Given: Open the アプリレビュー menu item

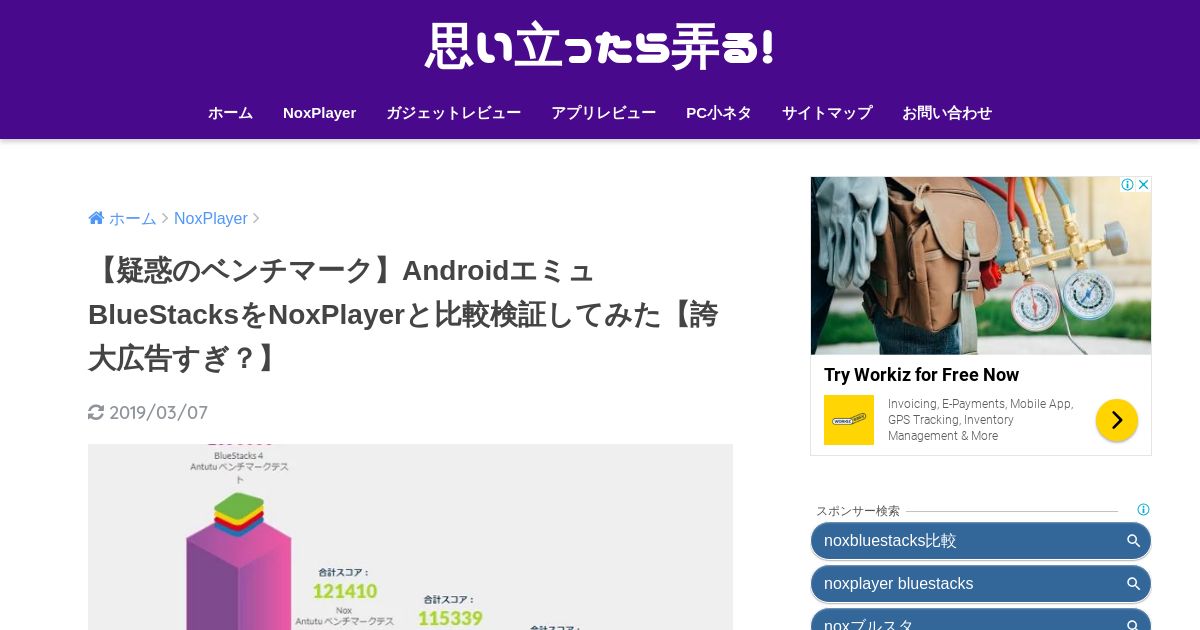Looking at the screenshot, I should pyautogui.click(x=603, y=113).
